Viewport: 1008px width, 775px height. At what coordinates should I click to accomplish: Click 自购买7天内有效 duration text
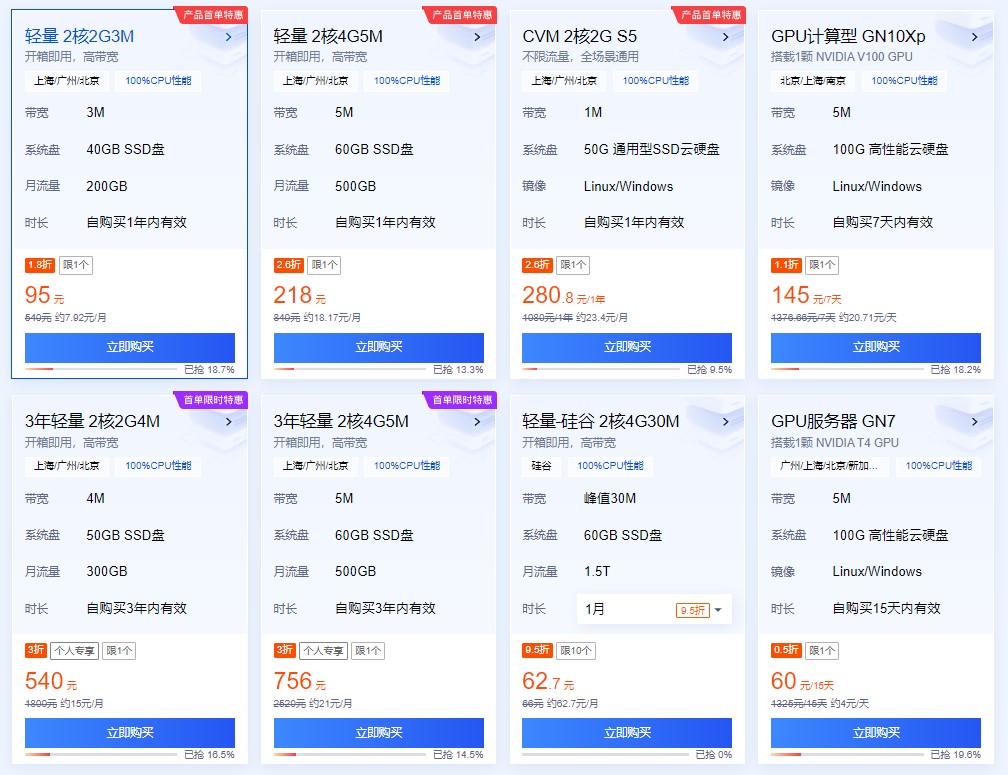[883, 222]
